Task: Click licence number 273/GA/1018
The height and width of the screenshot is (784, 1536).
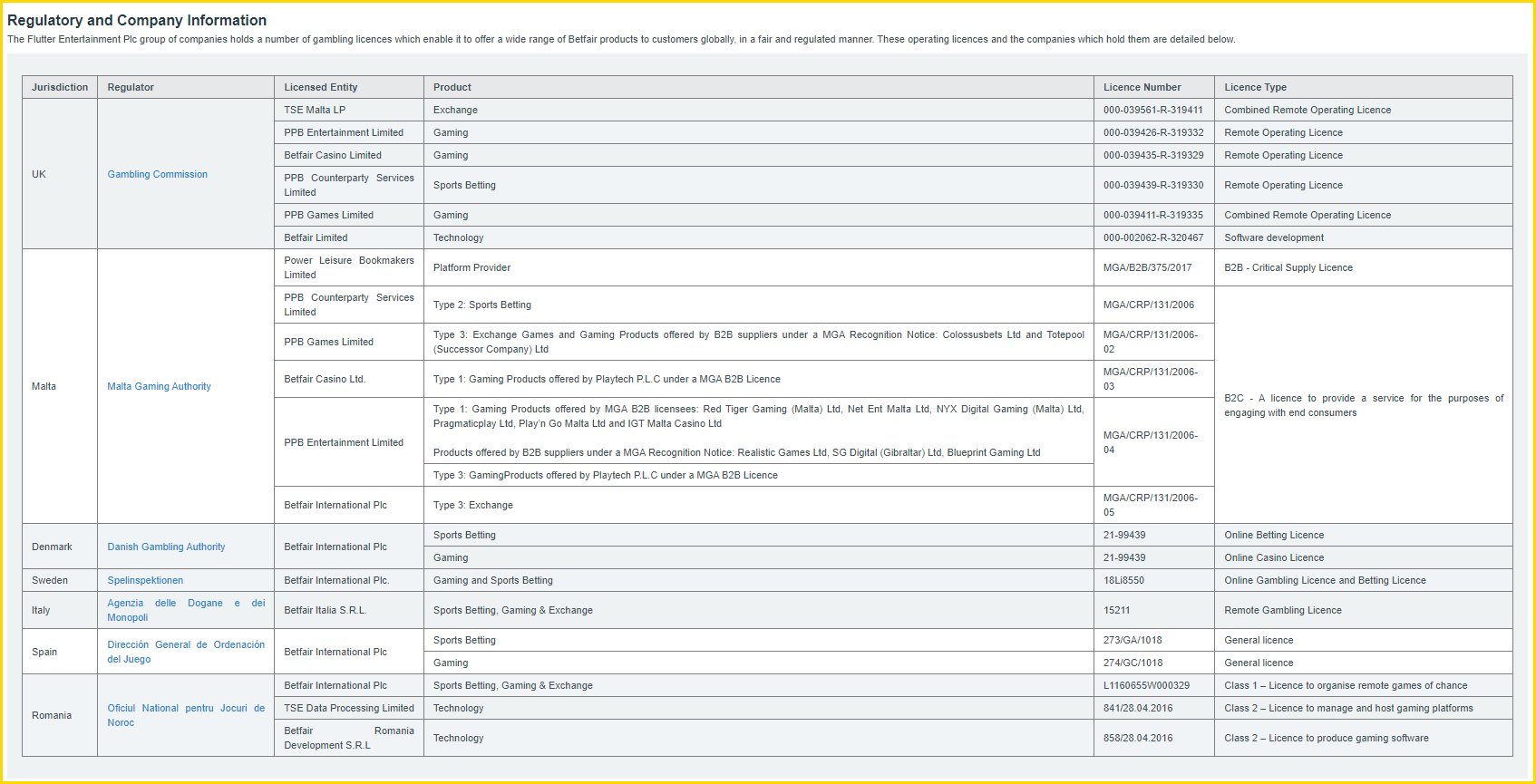Action: tap(1133, 640)
